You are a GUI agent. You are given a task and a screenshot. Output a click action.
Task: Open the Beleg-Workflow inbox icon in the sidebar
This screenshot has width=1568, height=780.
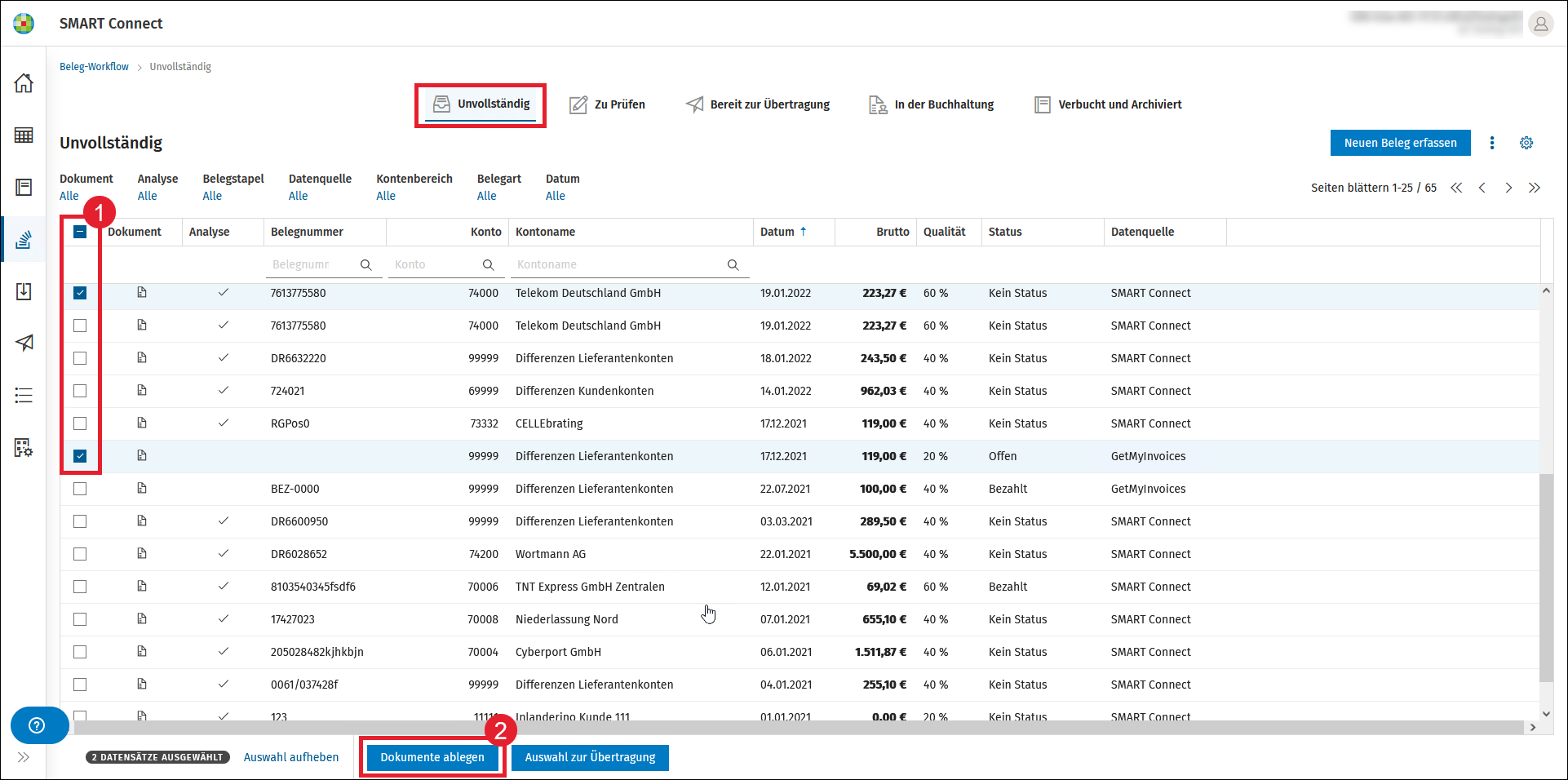(24, 239)
